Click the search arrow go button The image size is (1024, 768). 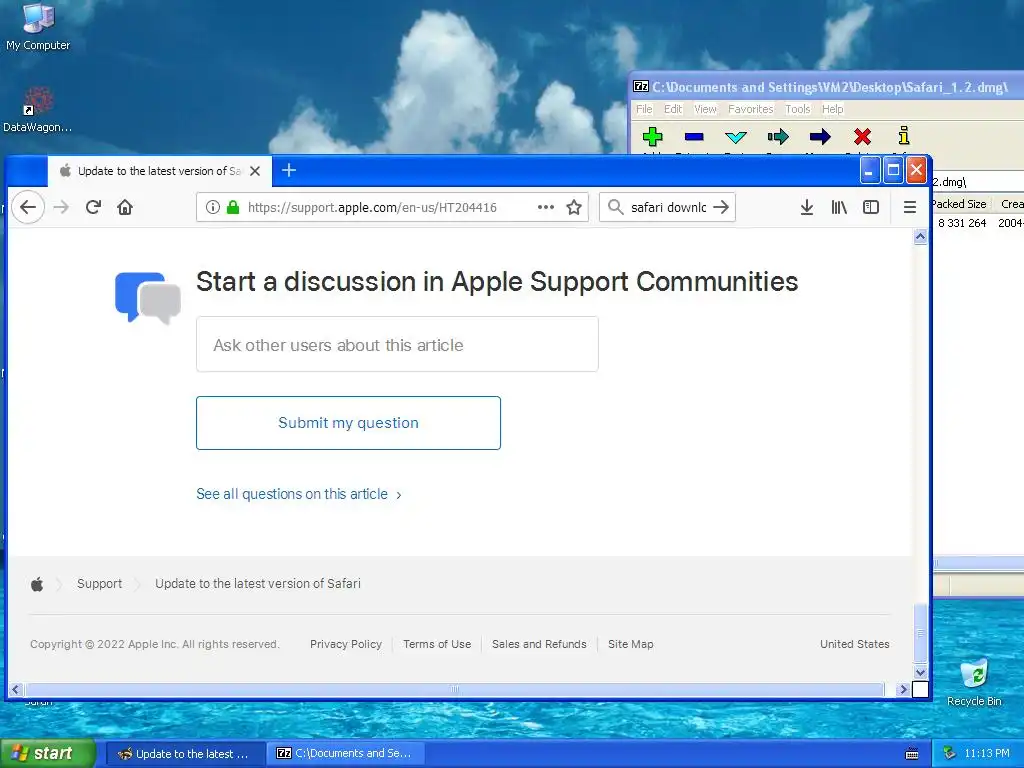click(721, 207)
